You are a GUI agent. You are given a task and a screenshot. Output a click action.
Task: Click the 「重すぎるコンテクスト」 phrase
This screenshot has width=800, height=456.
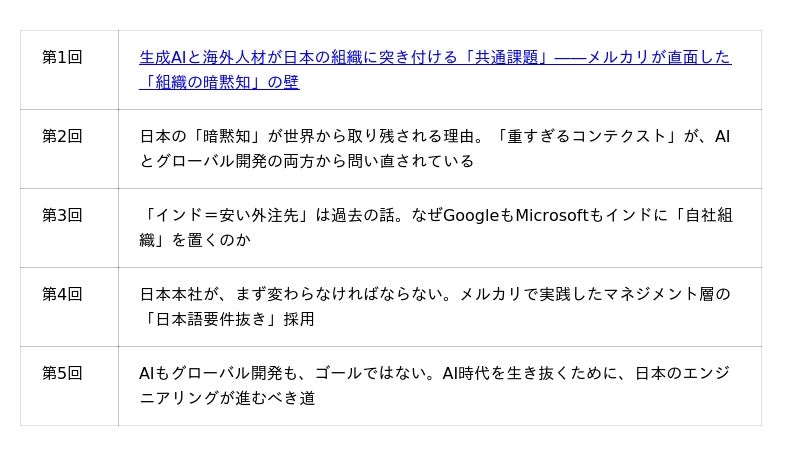(587, 136)
